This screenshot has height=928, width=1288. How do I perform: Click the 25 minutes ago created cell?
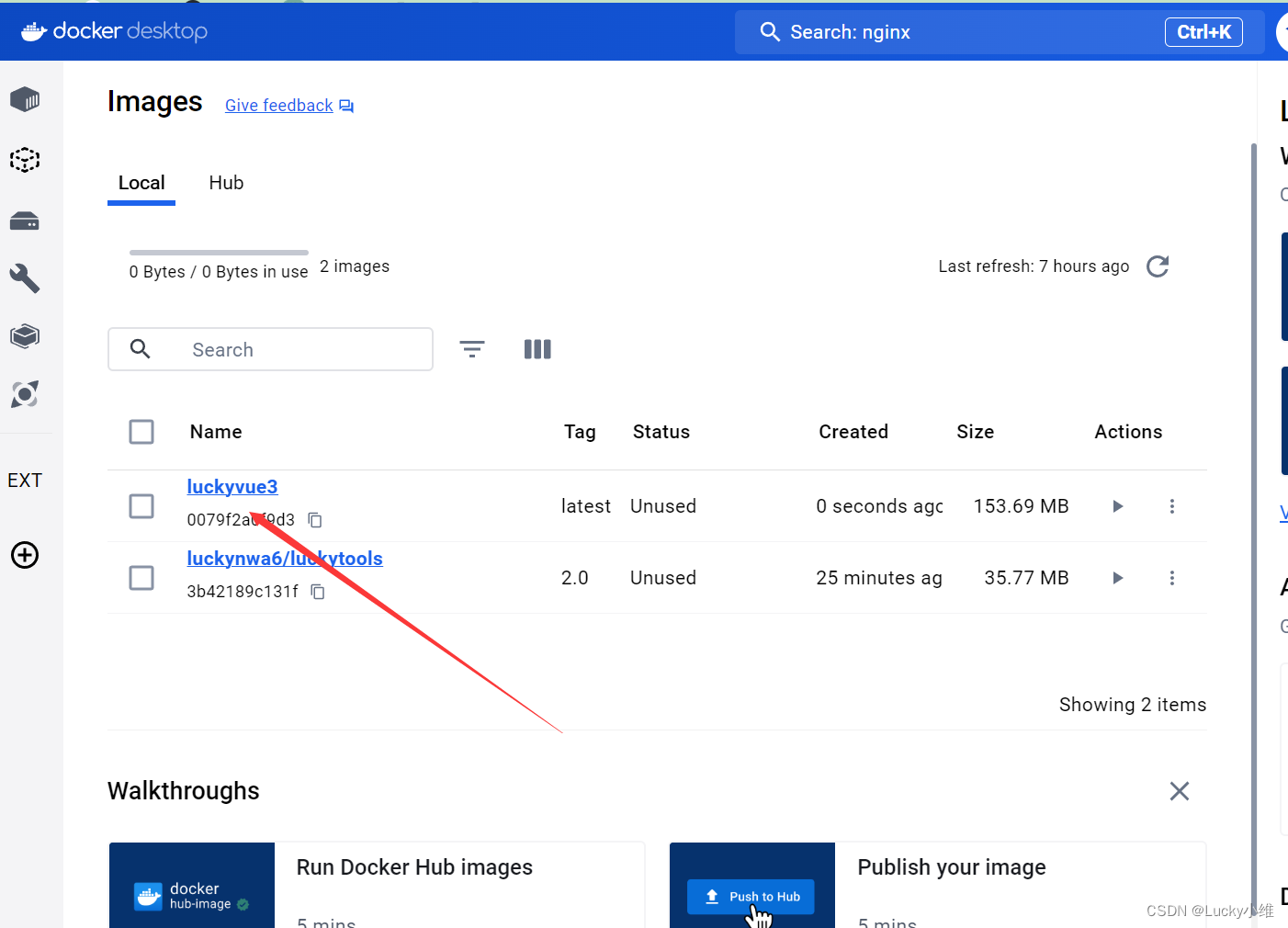coord(879,578)
